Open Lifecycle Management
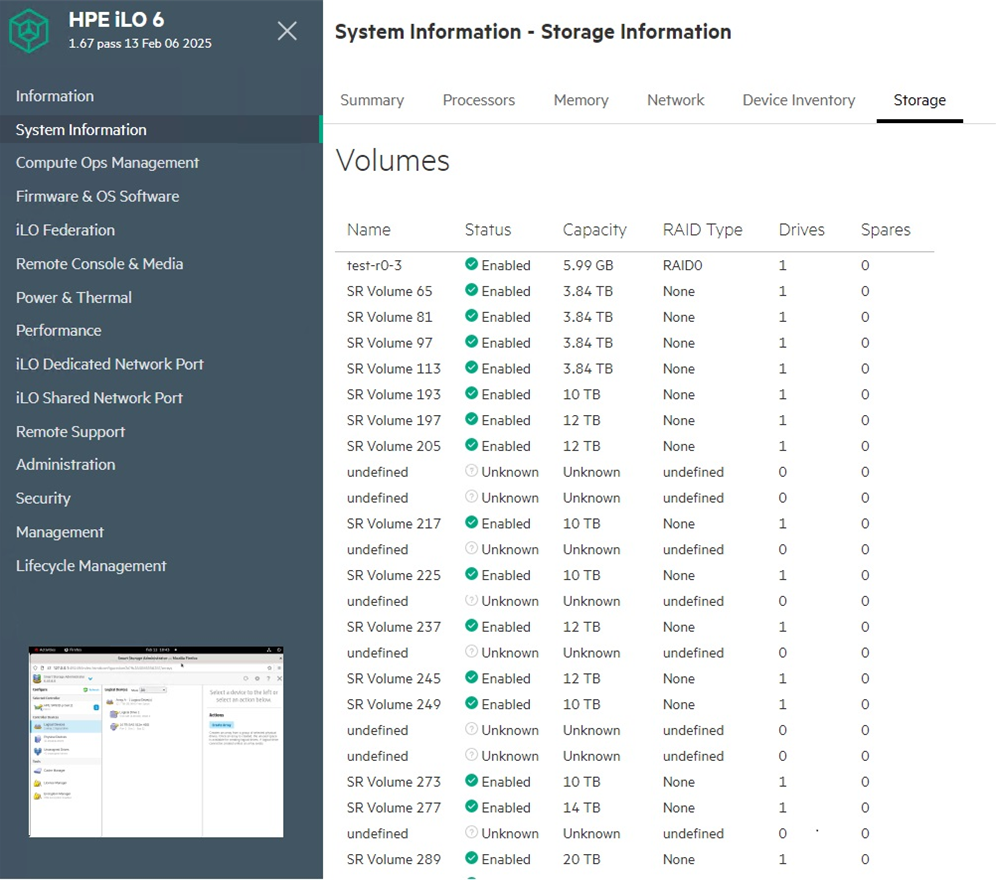The width and height of the screenshot is (996, 882). tap(91, 566)
